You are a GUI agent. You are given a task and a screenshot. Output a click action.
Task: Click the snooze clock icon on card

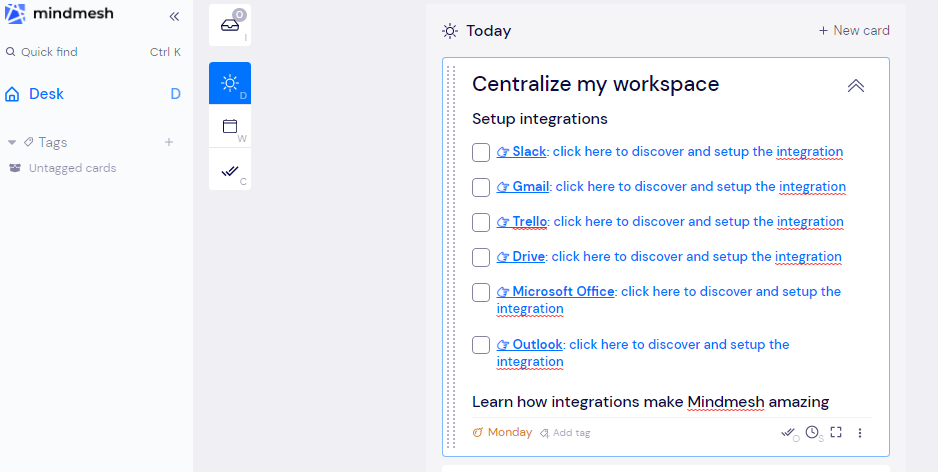812,432
